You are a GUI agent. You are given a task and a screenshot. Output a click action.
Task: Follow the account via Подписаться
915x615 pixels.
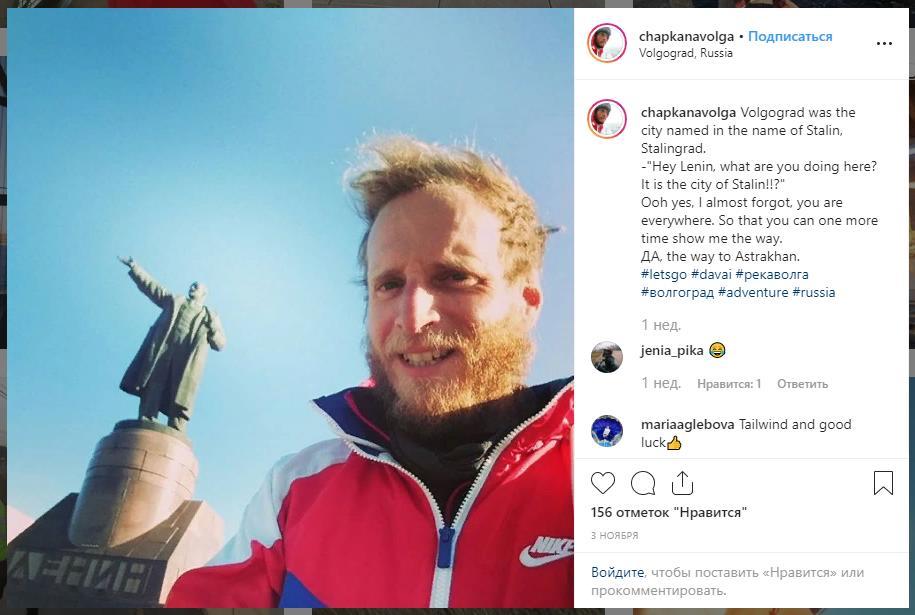point(790,36)
